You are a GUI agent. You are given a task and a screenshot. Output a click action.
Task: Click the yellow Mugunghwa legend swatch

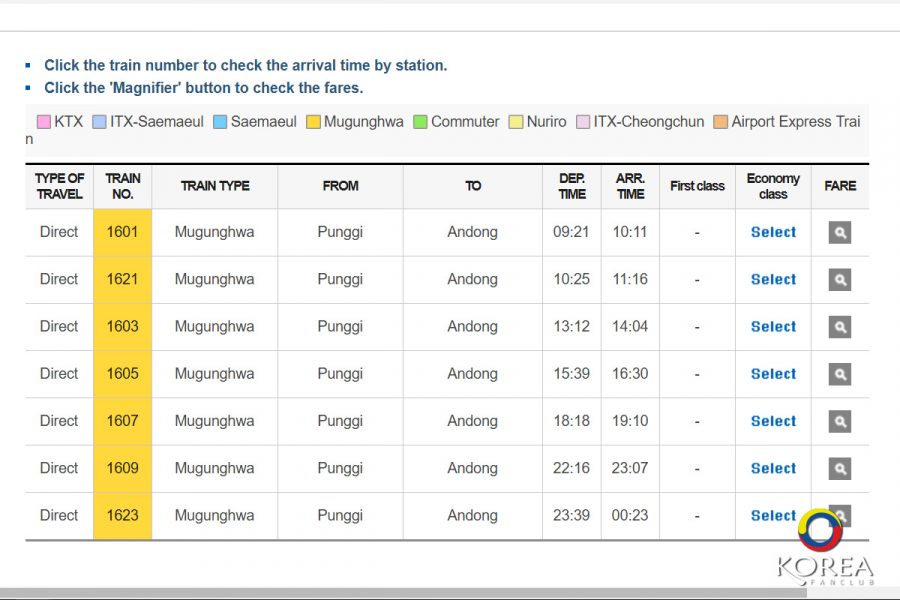click(x=313, y=122)
